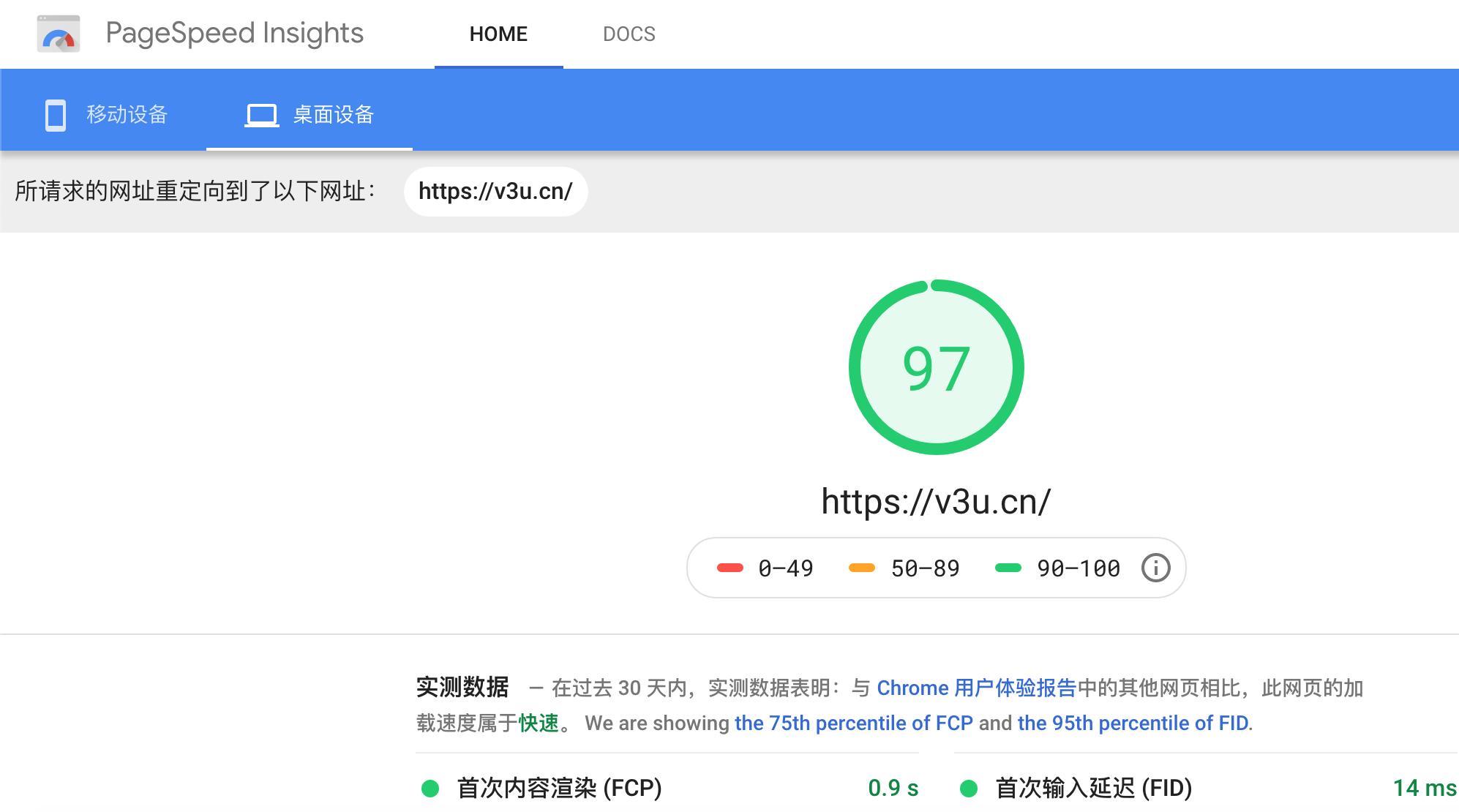Image resolution: width=1459 pixels, height=812 pixels.
Task: Click the 0.9 s FCP value
Action: coord(894,788)
